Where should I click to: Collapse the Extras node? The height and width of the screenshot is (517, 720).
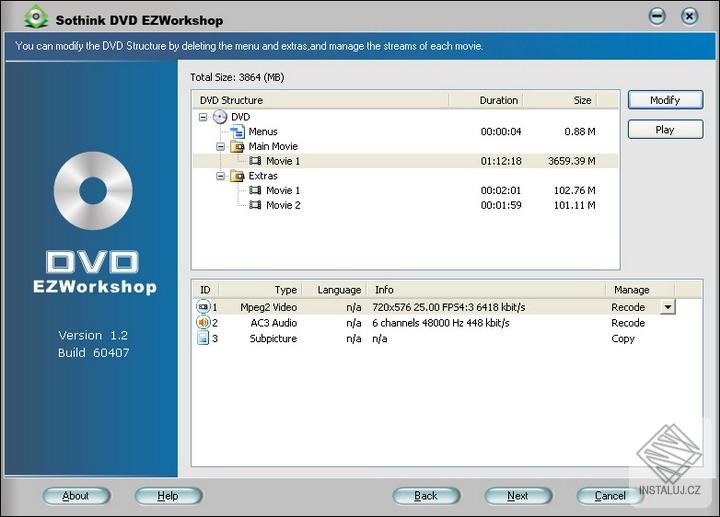click(x=220, y=176)
